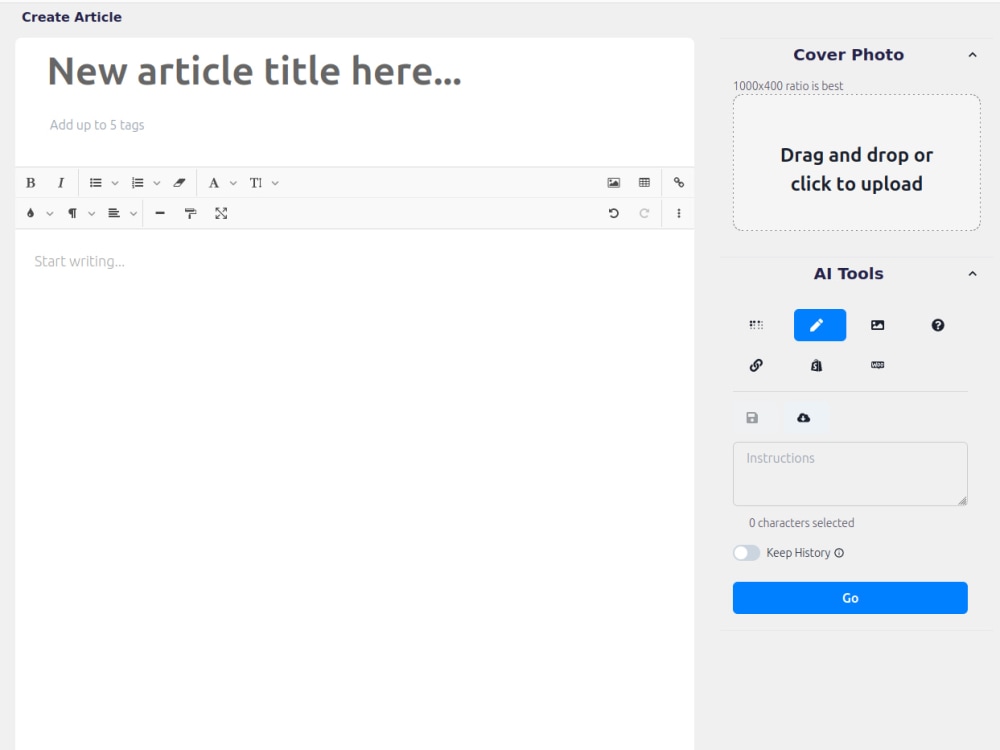Open the font size dropdown
The image size is (1000, 750).
click(261, 182)
